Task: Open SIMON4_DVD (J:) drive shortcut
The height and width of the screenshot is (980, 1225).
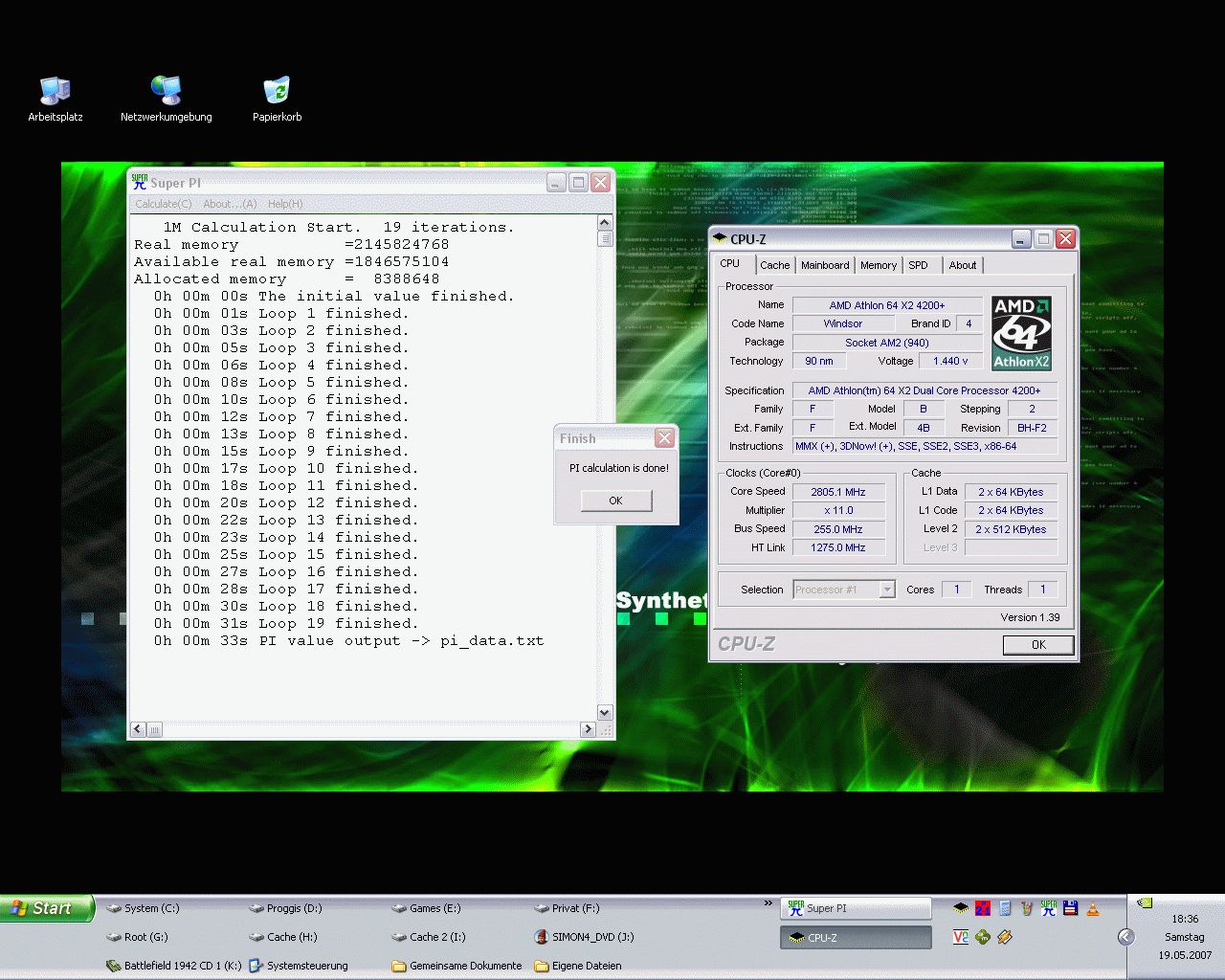Action: pos(585,937)
